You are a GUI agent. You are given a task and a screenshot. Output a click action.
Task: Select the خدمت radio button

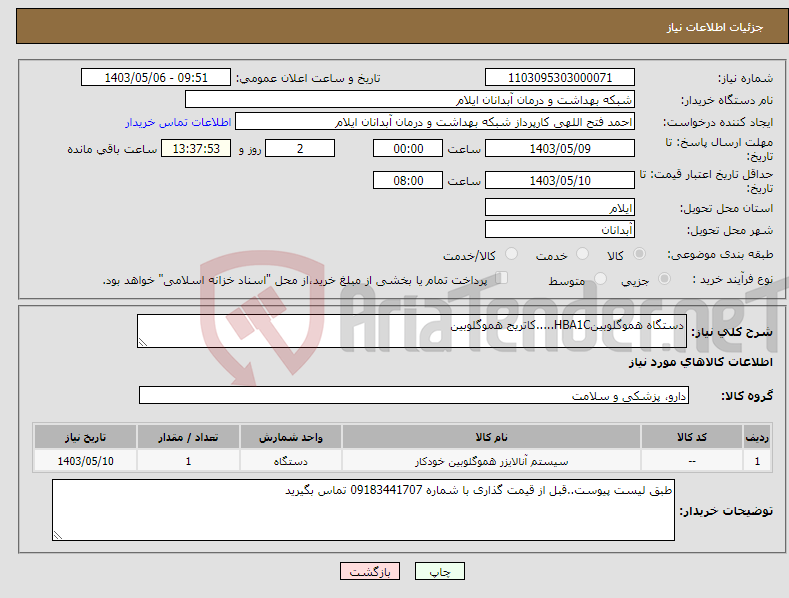(582, 254)
